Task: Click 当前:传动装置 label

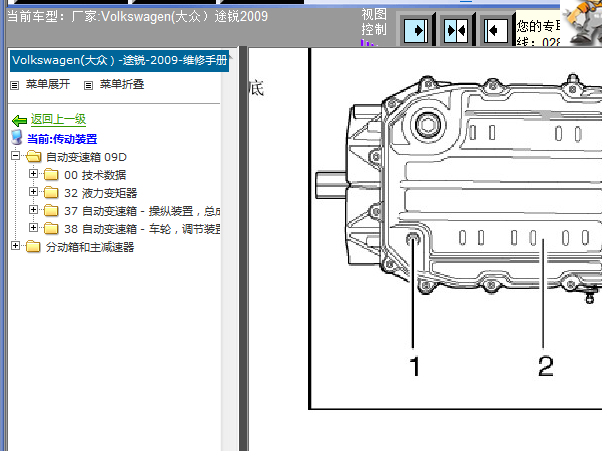Action: (x=62, y=139)
